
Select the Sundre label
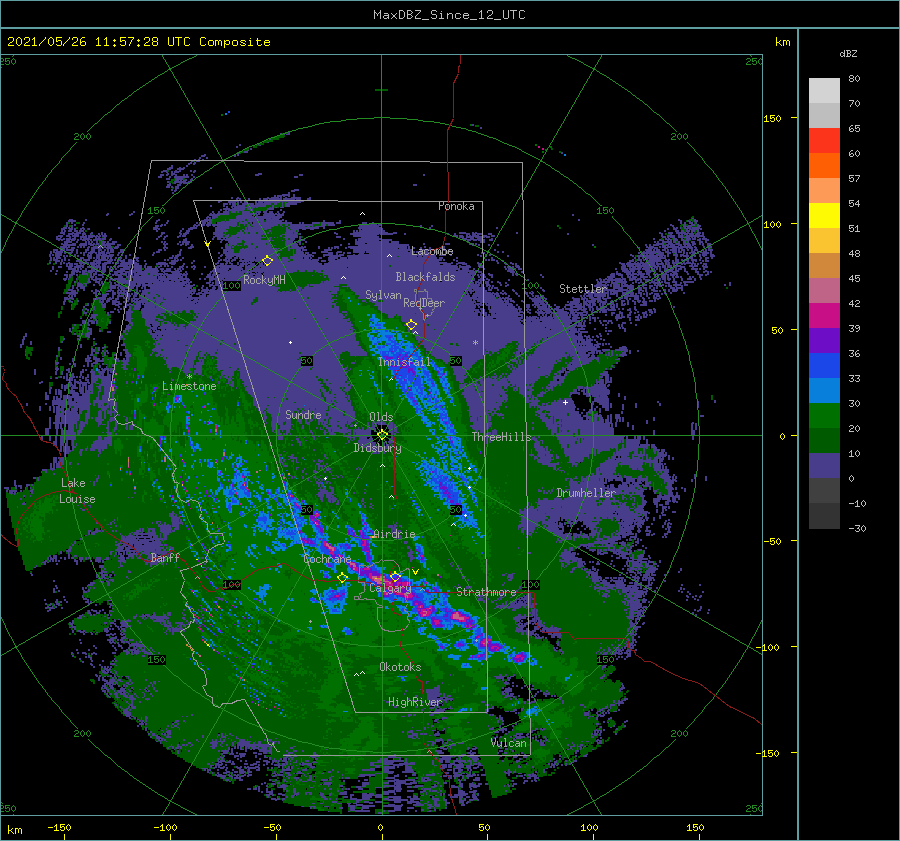[303, 414]
